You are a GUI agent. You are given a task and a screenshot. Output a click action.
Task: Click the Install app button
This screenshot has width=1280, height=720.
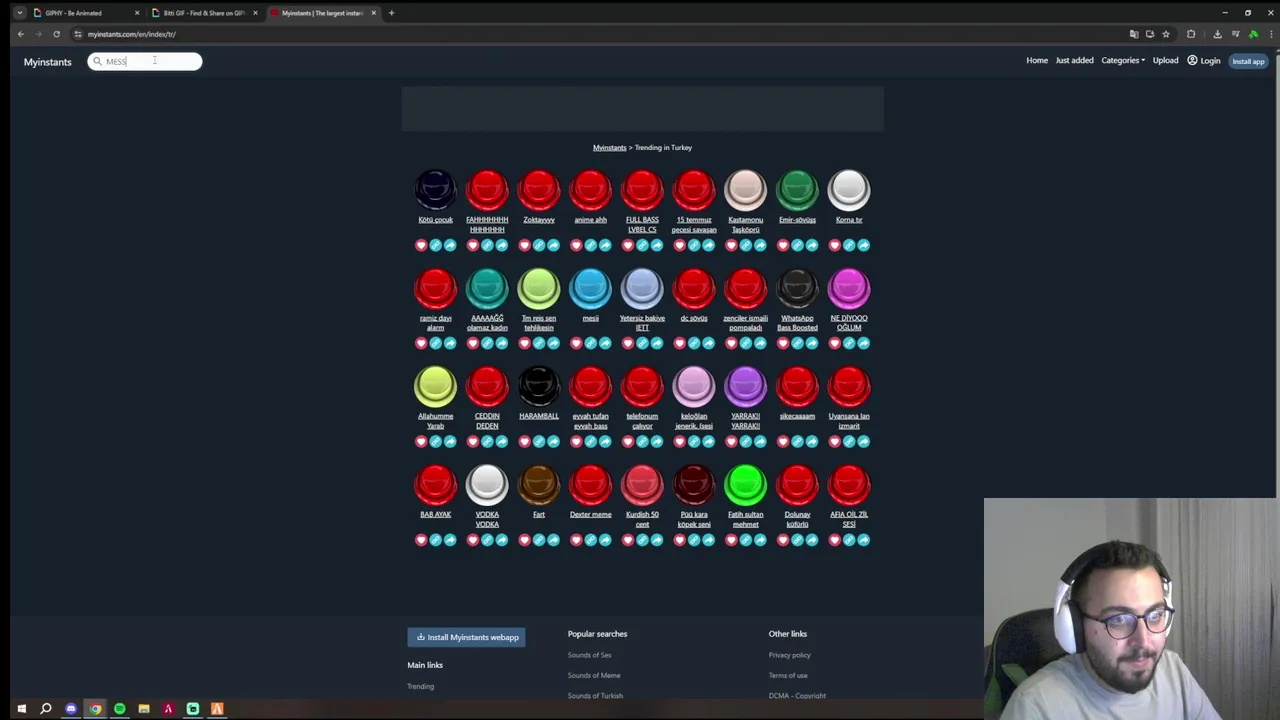tap(1248, 61)
